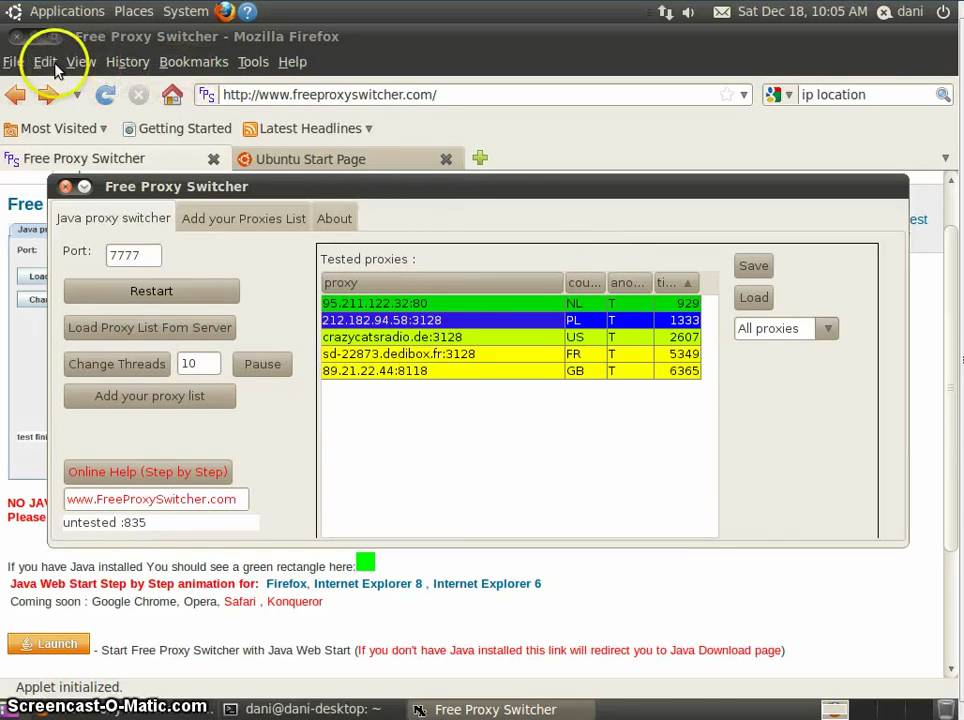Switch to the About tab
The width and height of the screenshot is (964, 720).
coord(334,218)
